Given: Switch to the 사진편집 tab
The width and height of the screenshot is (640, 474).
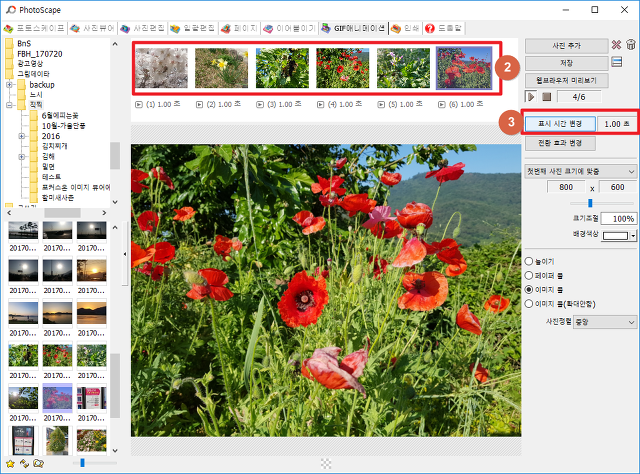Looking at the screenshot, I should click(142, 28).
